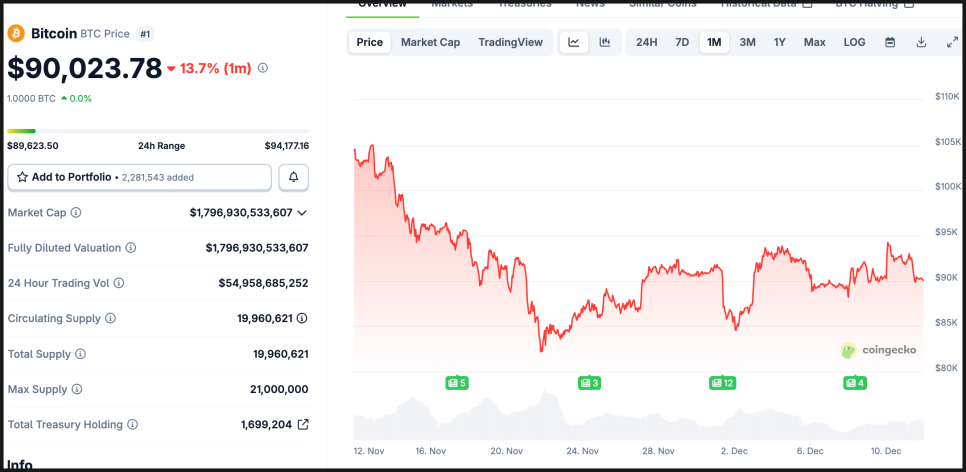Open Total Treasury Holding external link
The width and height of the screenshot is (966, 472).
[303, 424]
